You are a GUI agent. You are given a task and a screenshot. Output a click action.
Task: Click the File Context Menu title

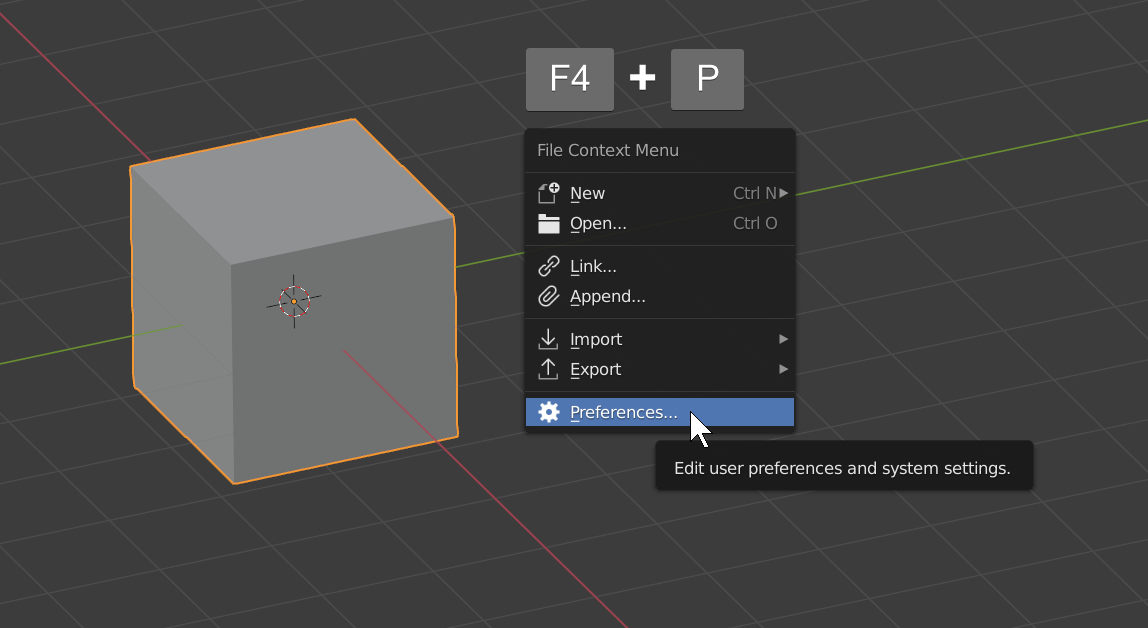tap(608, 150)
